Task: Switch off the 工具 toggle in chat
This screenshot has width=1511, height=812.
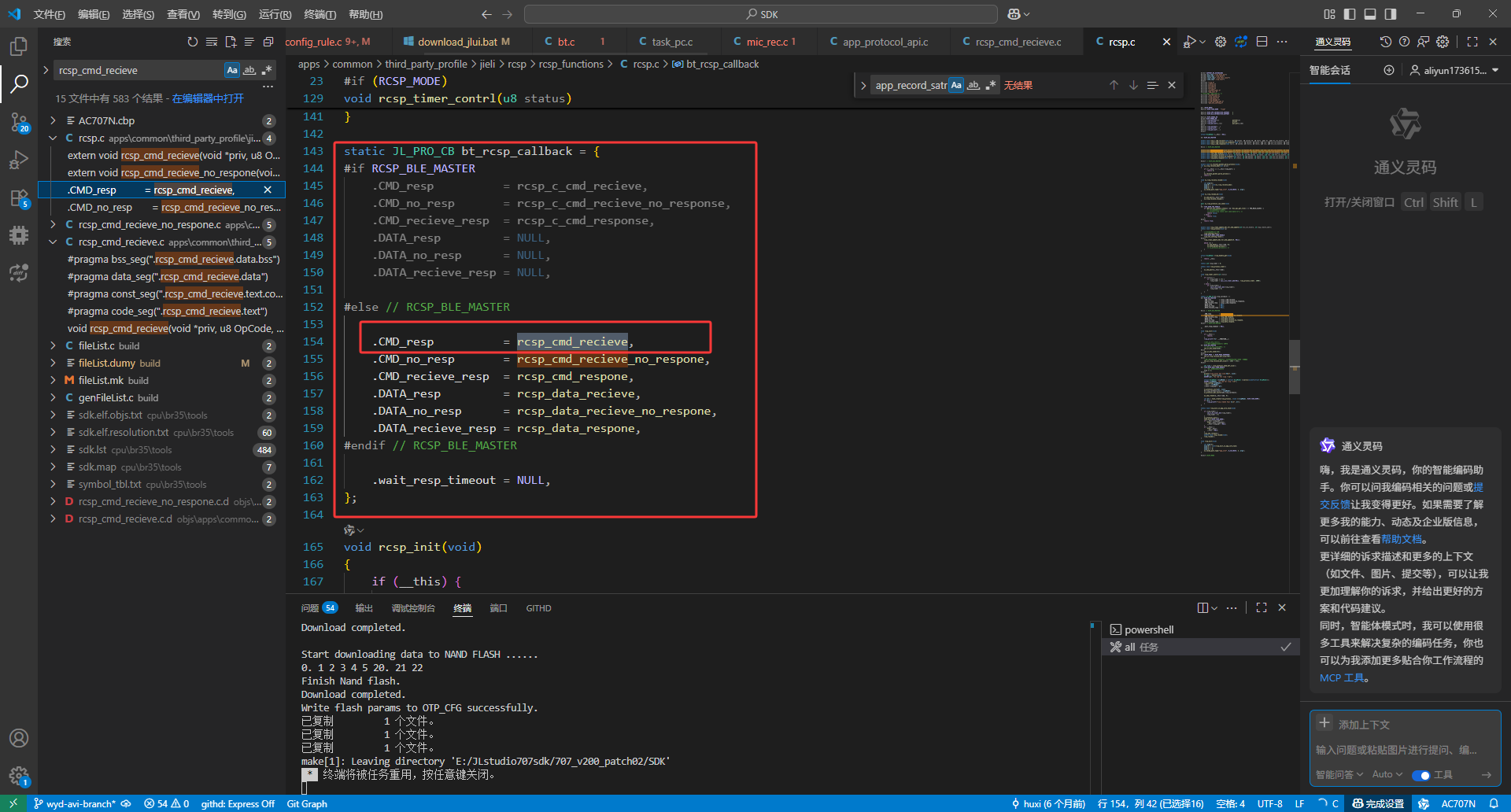Action: click(1420, 775)
